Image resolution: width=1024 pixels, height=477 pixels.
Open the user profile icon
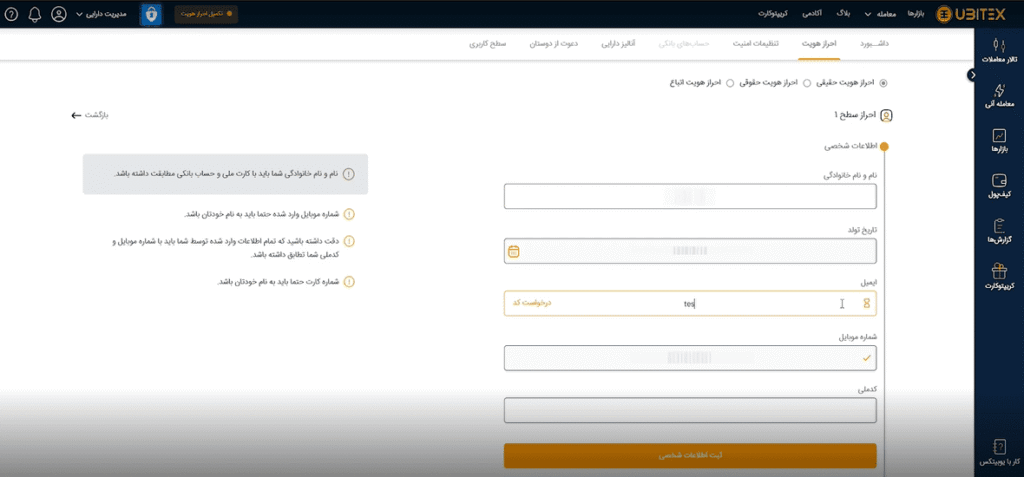click(59, 14)
